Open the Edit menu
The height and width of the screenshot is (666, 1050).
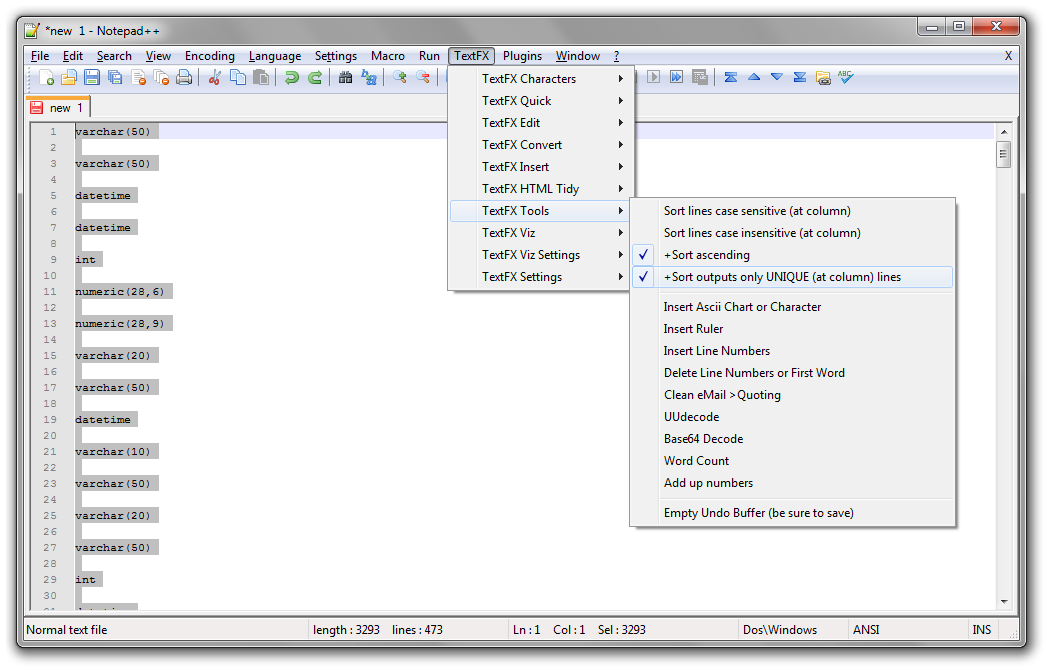72,56
